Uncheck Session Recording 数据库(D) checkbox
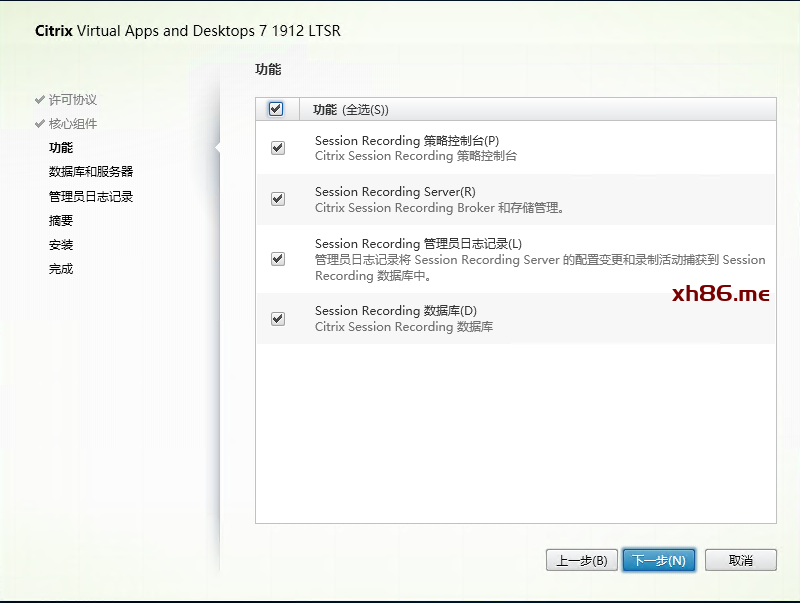The image size is (800, 603). point(278,319)
